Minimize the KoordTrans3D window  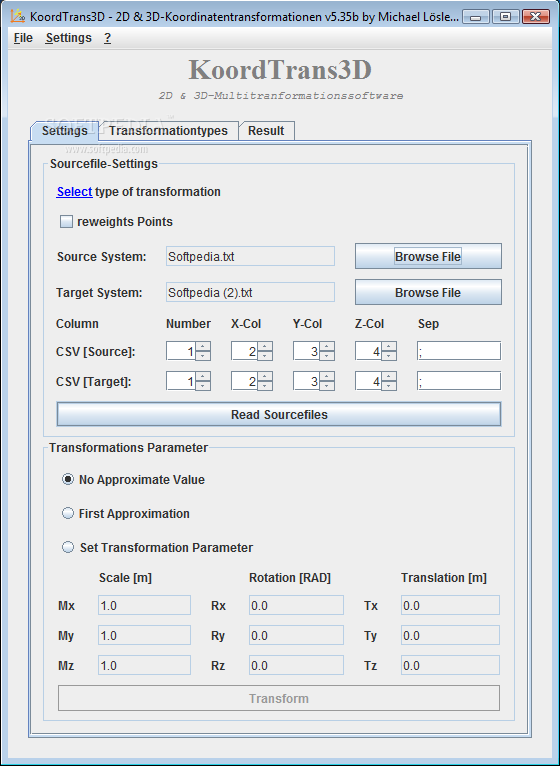476,17
